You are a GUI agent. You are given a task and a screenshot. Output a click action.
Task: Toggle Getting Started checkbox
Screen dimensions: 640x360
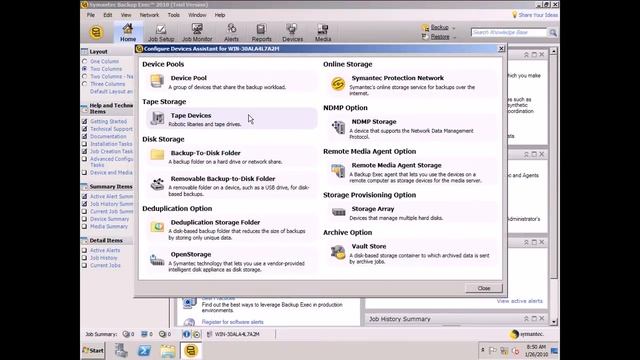tap(84, 121)
